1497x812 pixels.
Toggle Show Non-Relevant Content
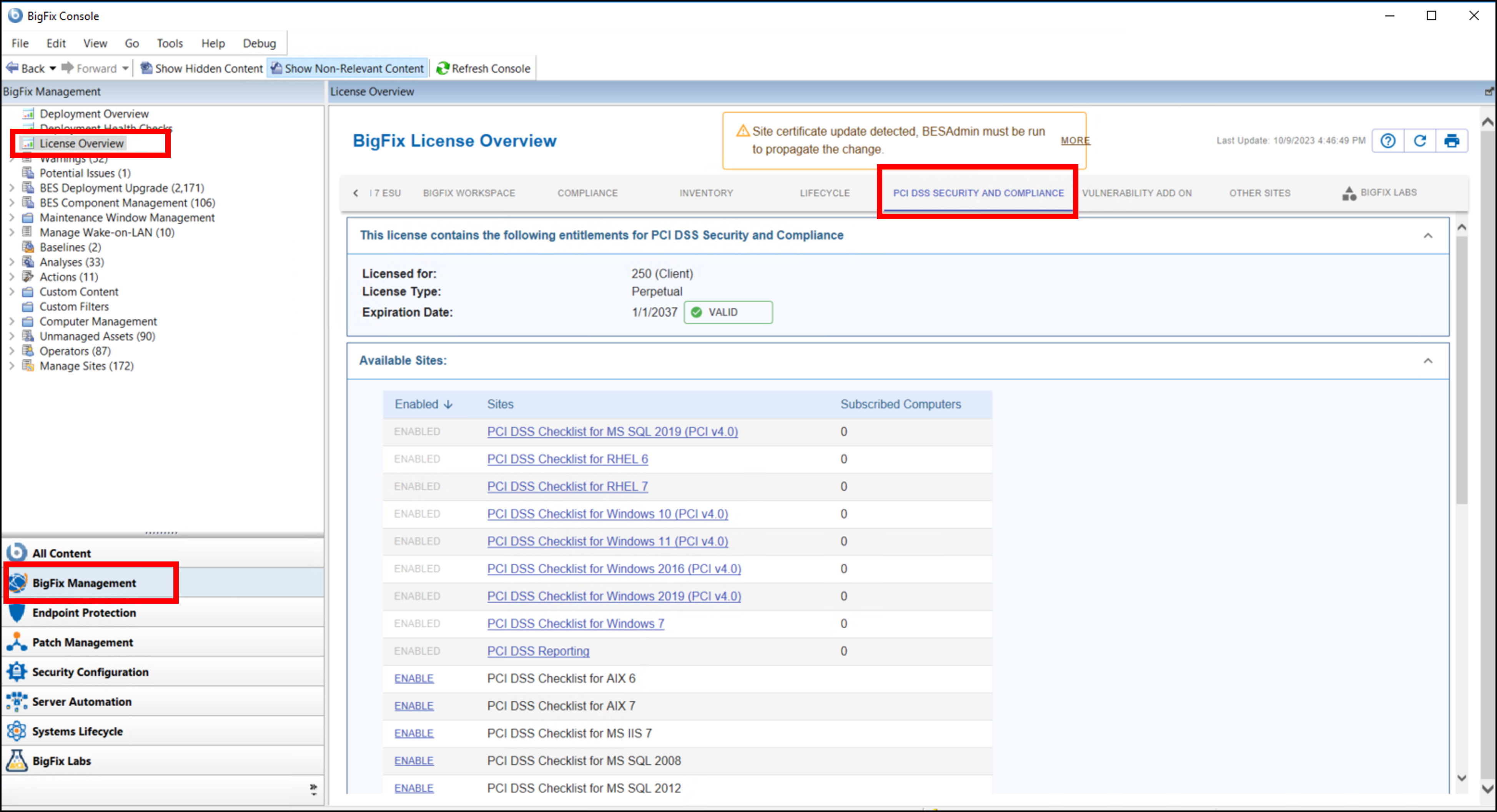point(348,68)
